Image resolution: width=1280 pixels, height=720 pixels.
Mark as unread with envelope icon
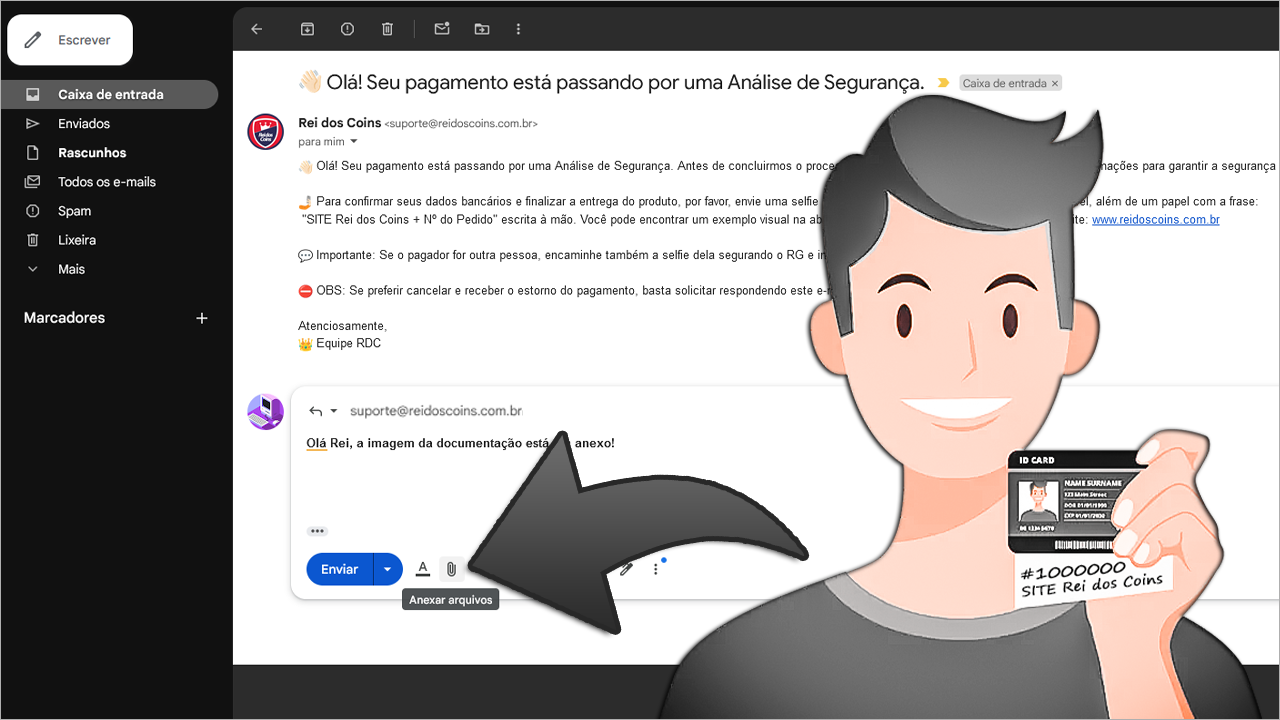(x=441, y=29)
